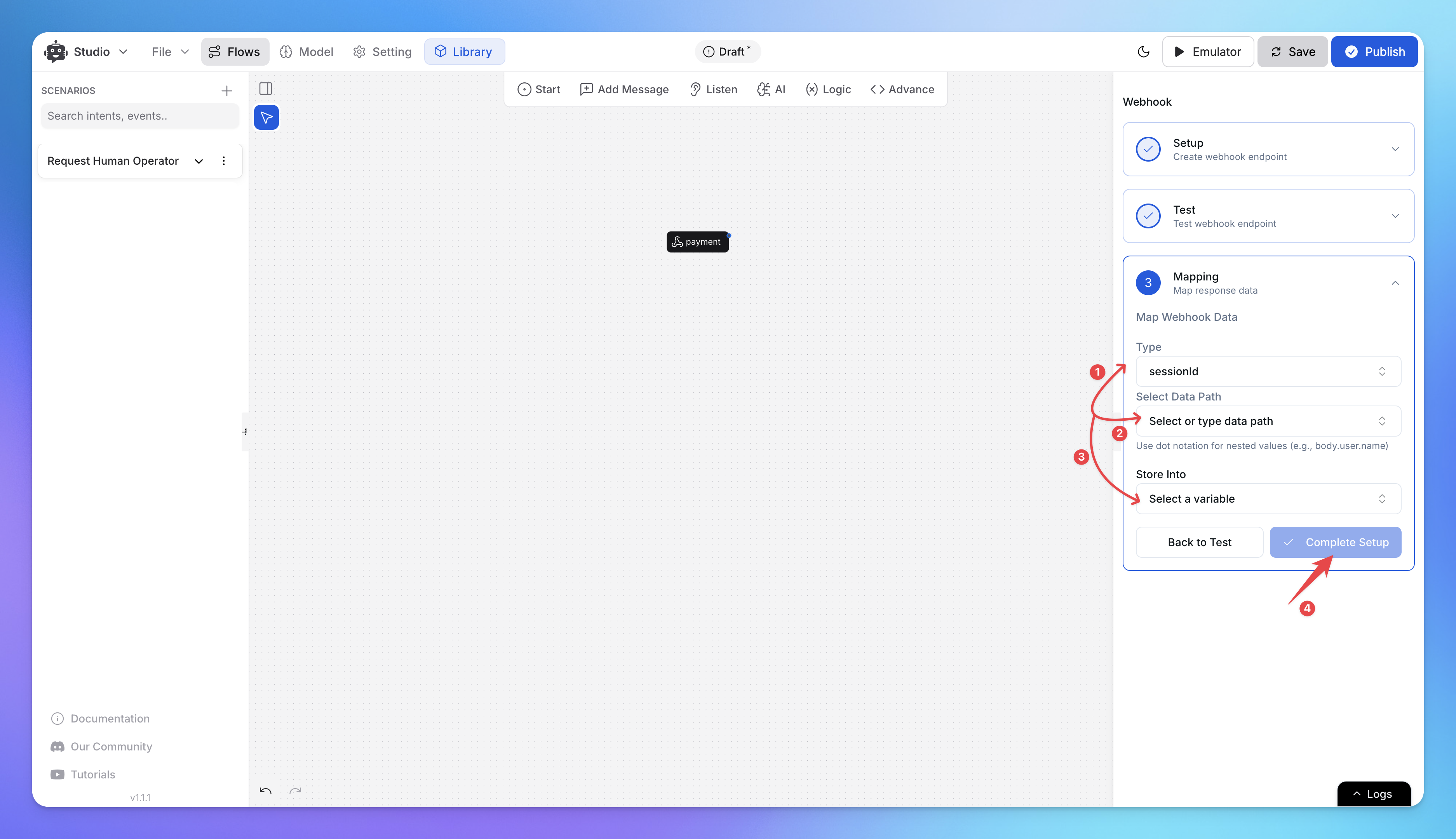Viewport: 1456px width, 839px height.
Task: Open the Library tab
Action: [464, 52]
